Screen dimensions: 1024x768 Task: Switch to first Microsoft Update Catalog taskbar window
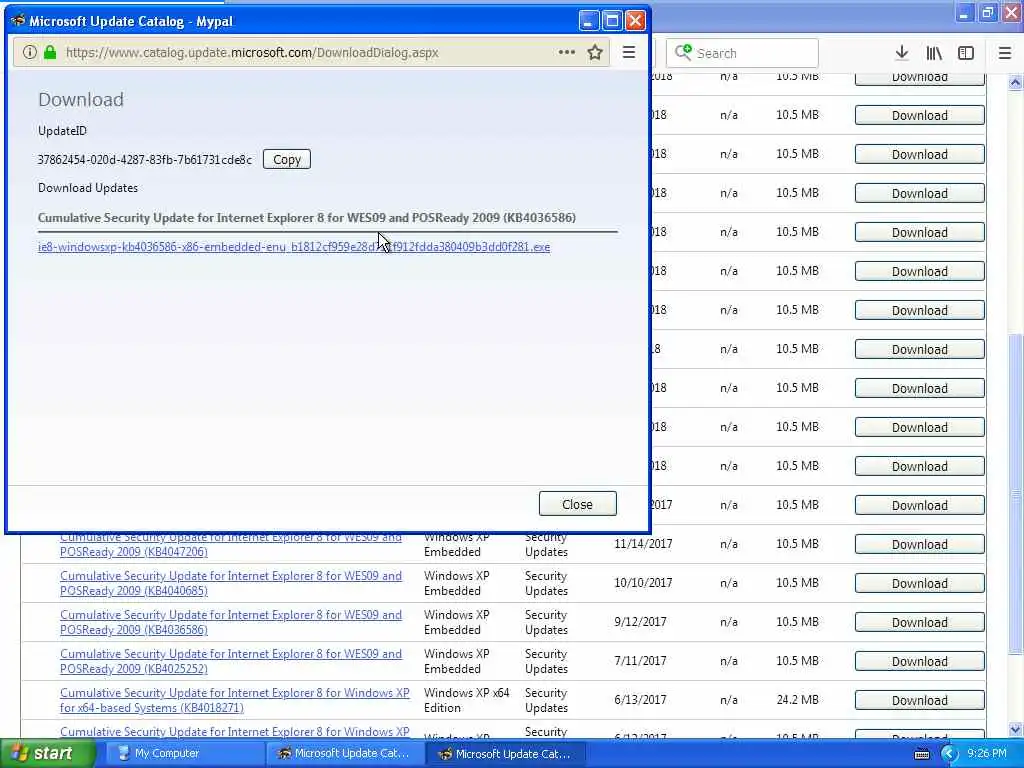coord(345,754)
